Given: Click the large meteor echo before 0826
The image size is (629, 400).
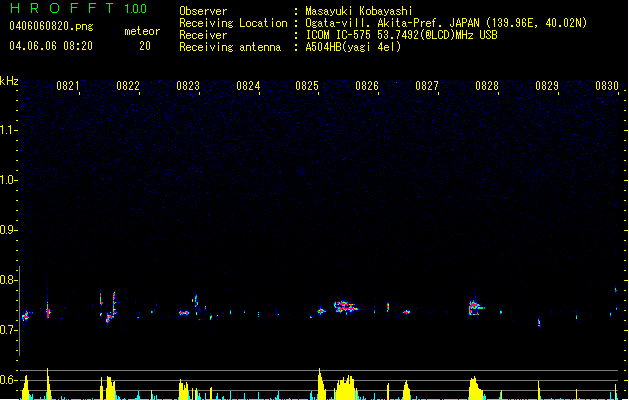Looking at the screenshot, I should (345, 307).
